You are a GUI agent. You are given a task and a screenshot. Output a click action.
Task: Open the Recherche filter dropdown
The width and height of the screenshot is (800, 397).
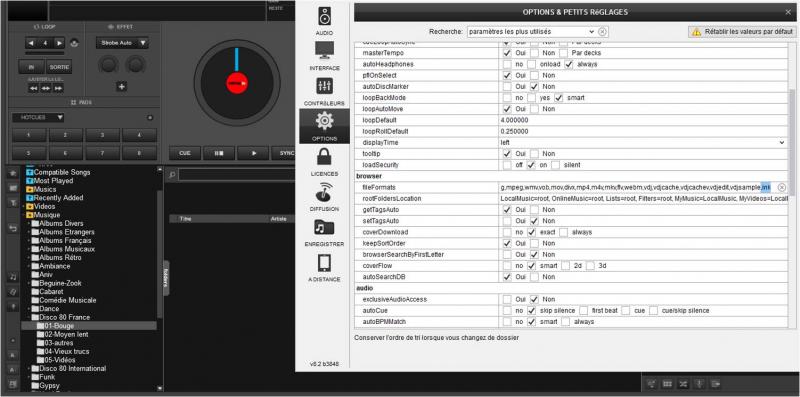pyautogui.click(x=591, y=32)
